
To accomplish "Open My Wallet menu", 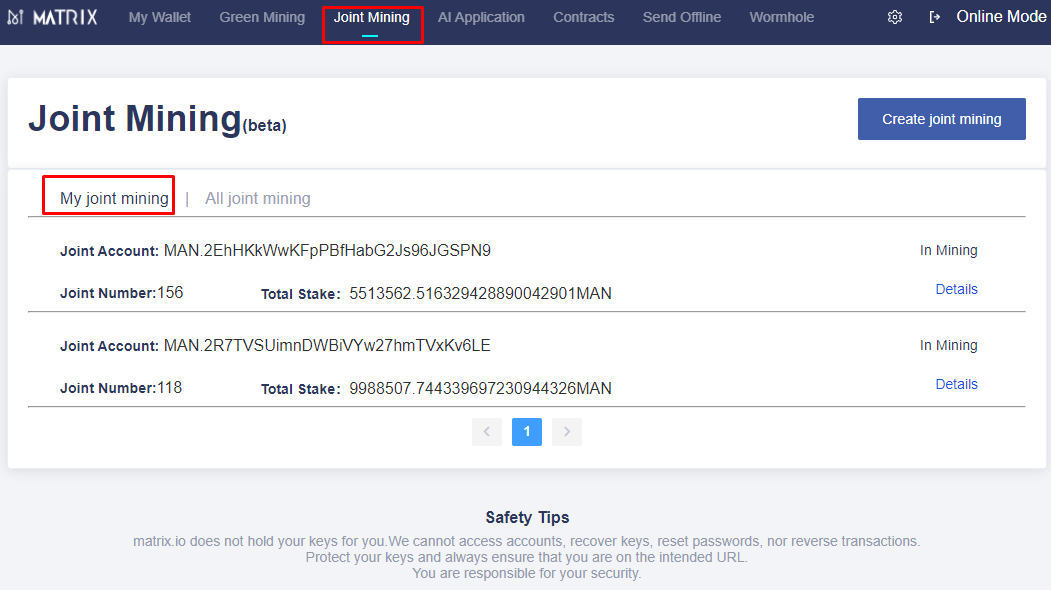I will tap(160, 17).
